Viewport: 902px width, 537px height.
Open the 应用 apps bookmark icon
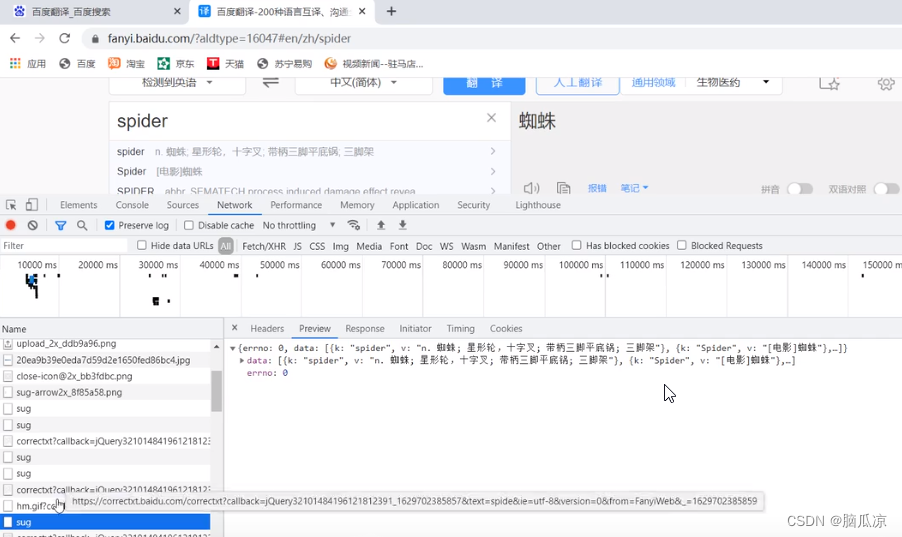[15, 63]
